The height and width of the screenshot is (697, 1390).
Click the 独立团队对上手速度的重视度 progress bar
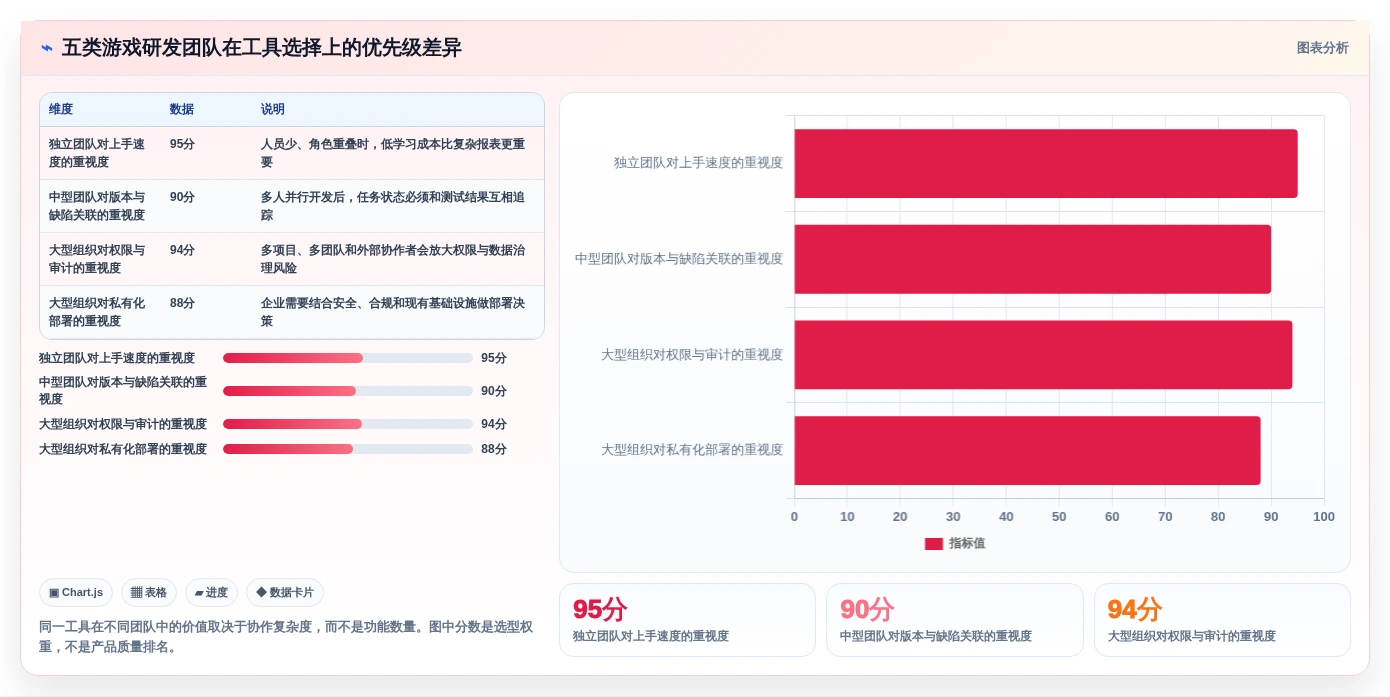coord(348,358)
